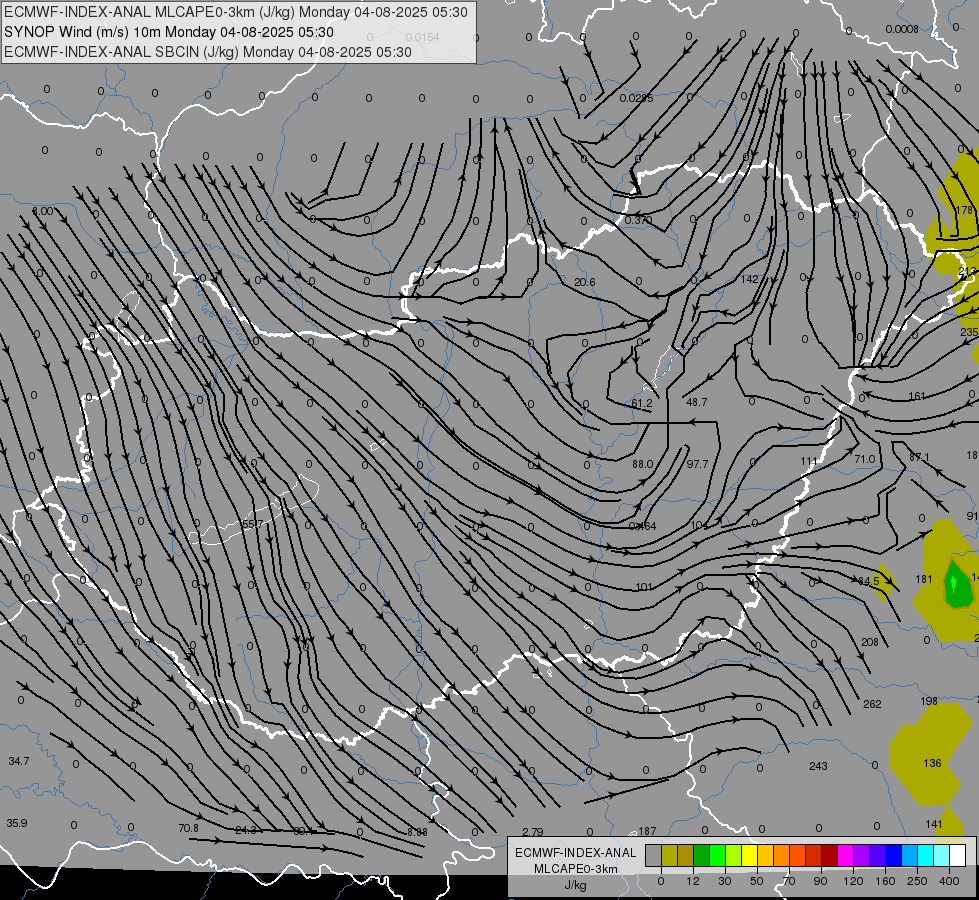The width and height of the screenshot is (979, 900).
Task: Click the map value '262'
Action: click(x=872, y=704)
